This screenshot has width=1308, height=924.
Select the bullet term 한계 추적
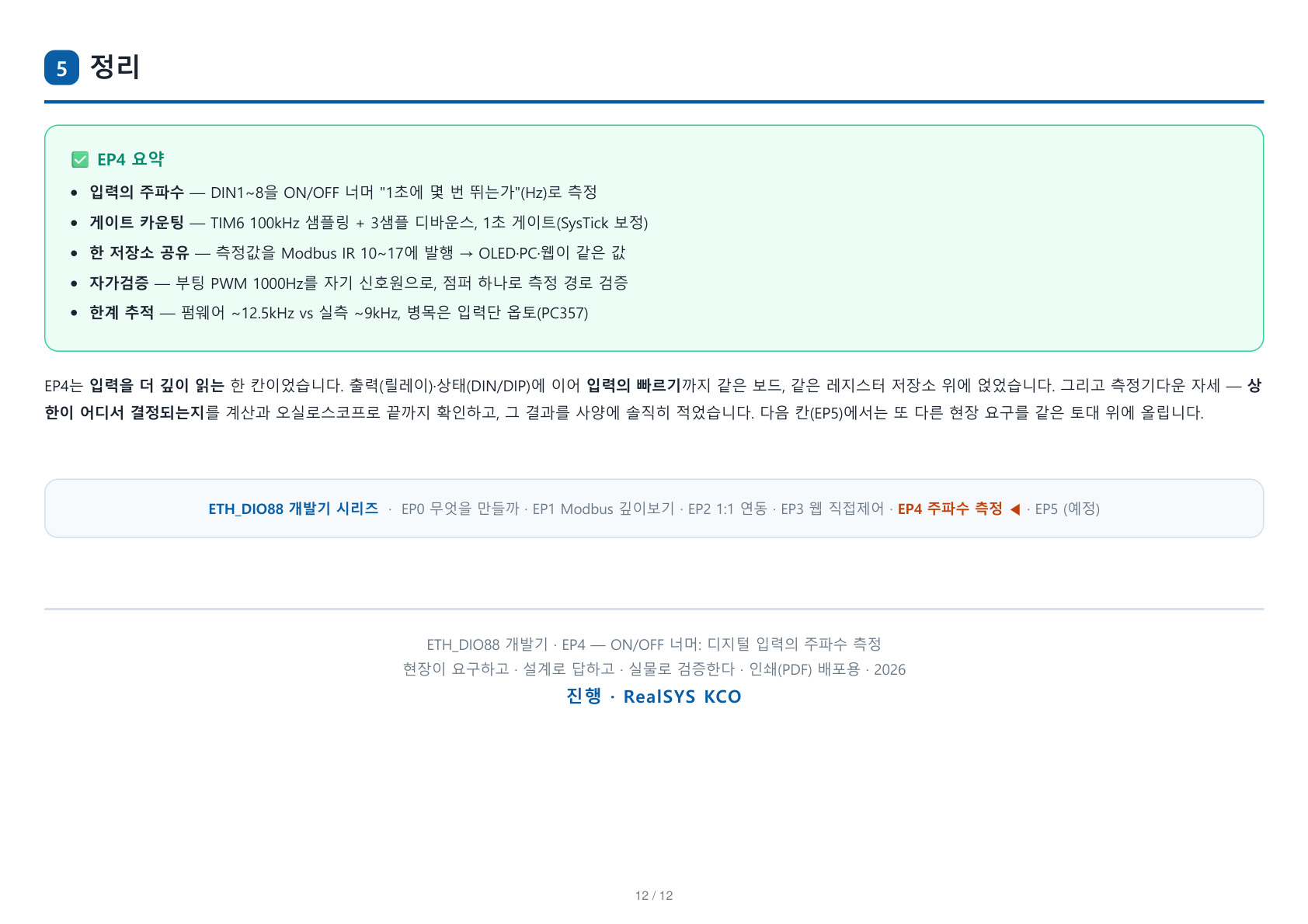pos(122,313)
